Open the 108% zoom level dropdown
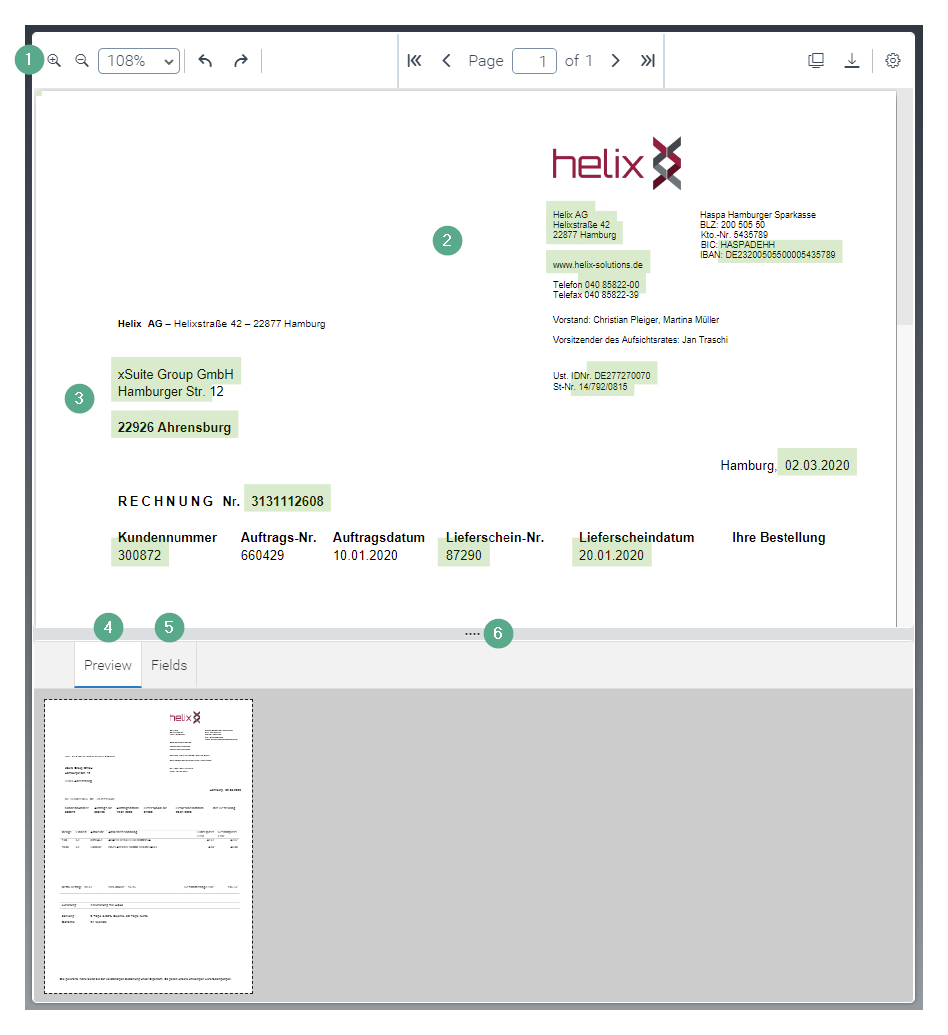The width and height of the screenshot is (948, 1035). [x=139, y=61]
